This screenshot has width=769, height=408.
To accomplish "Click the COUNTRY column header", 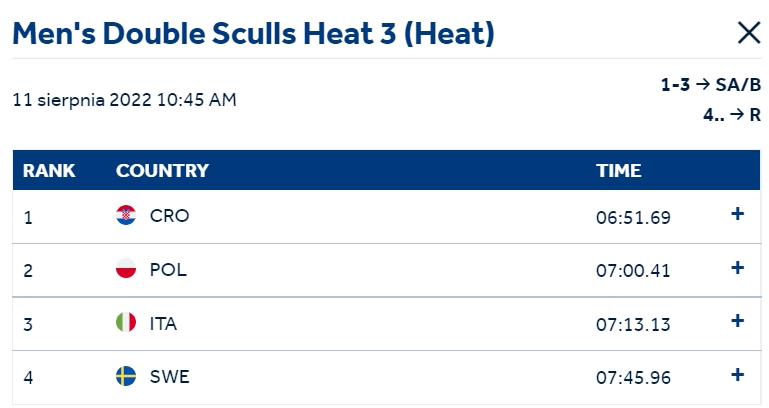I will [x=162, y=171].
